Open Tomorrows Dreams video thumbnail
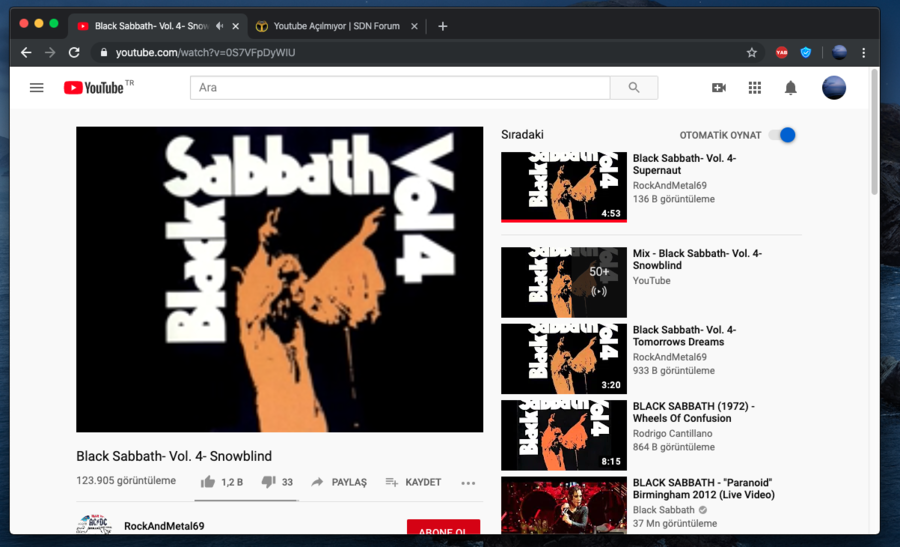Screen dimensions: 900x547 tap(564, 359)
